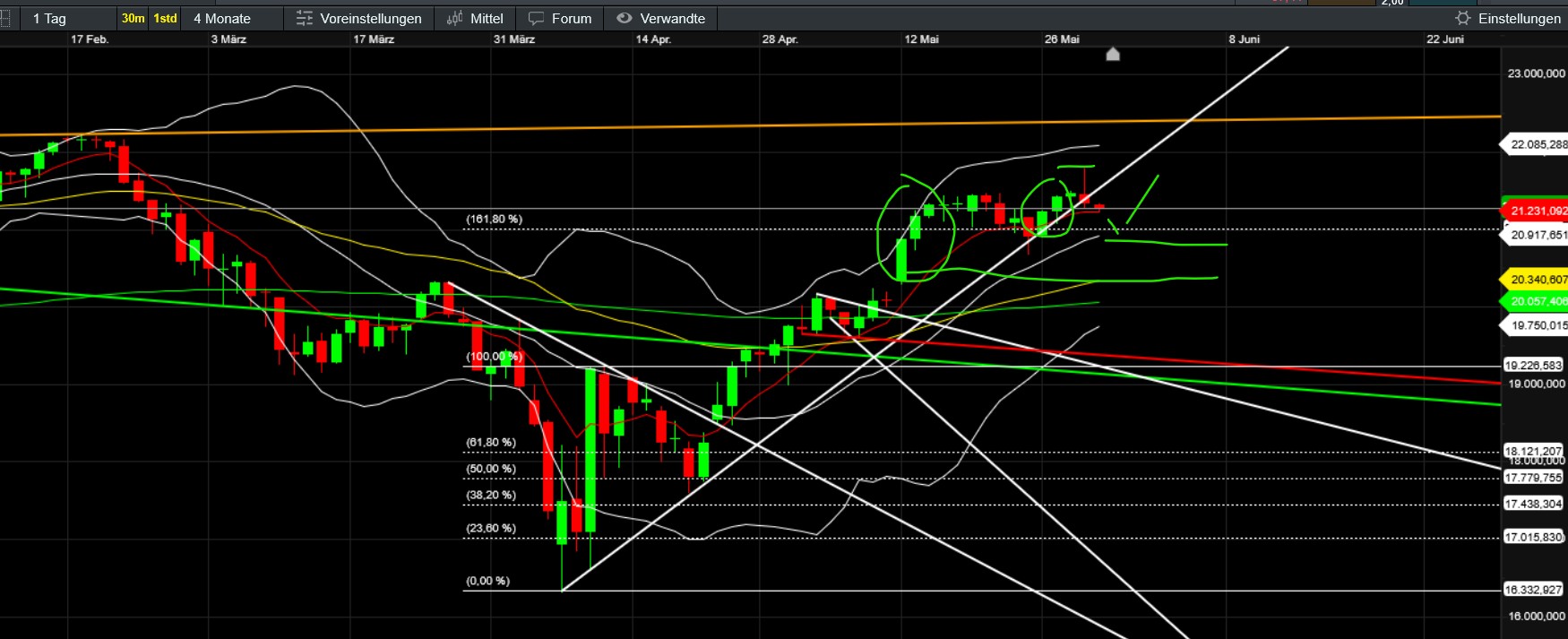
Task: Click the 17 März date label
Action: [374, 39]
